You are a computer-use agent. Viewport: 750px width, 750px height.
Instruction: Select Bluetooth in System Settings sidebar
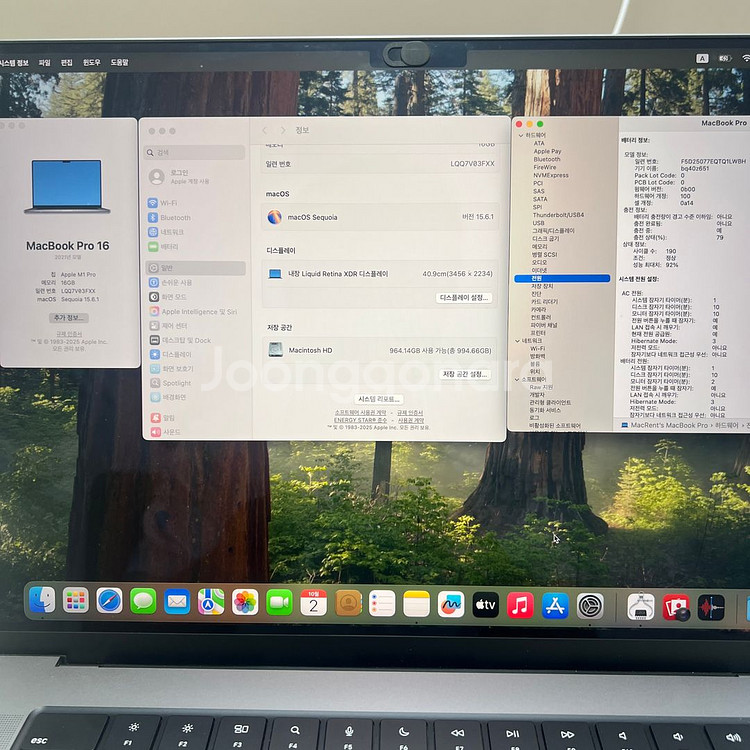[x=176, y=217]
